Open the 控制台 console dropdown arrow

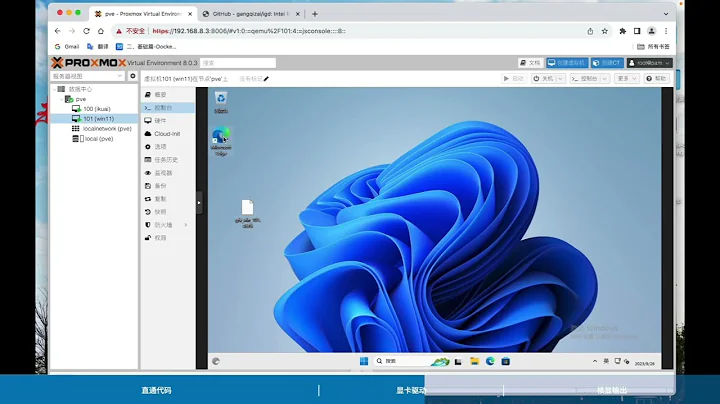click(x=605, y=79)
